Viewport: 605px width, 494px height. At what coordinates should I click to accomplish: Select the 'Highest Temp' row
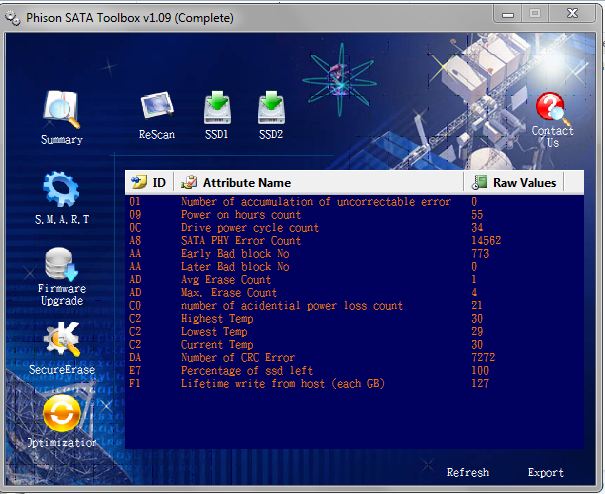click(x=354, y=319)
